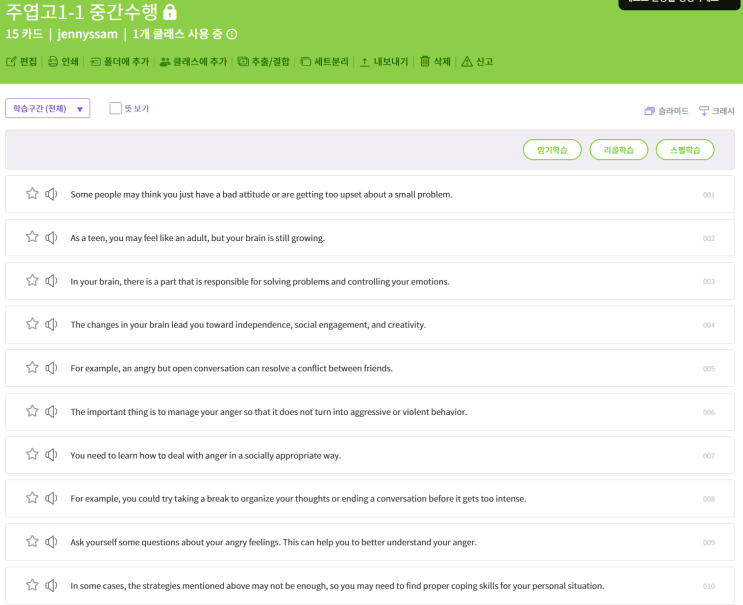Toggle the 뜻 보기 checkbox

tap(116, 108)
